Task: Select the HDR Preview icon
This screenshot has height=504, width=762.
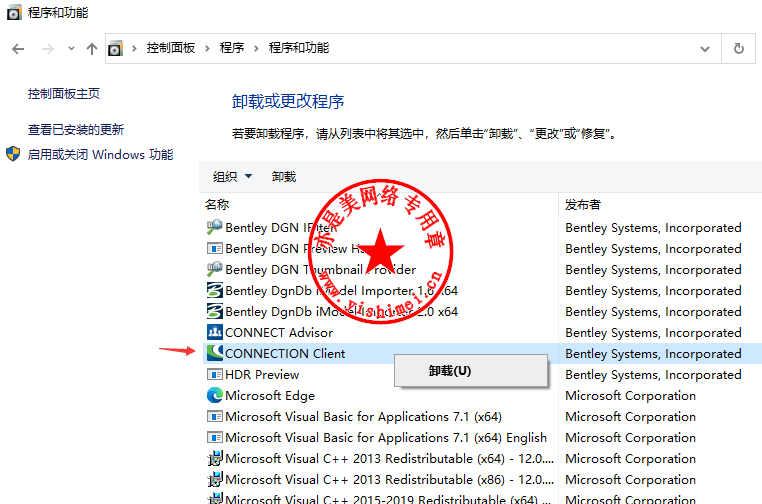Action: point(214,374)
